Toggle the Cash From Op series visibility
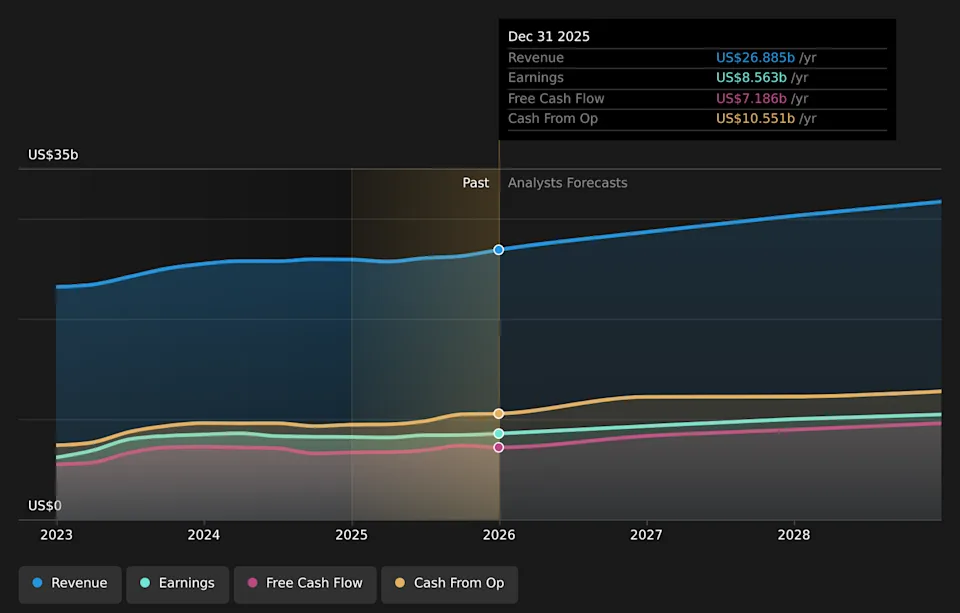 click(x=449, y=584)
